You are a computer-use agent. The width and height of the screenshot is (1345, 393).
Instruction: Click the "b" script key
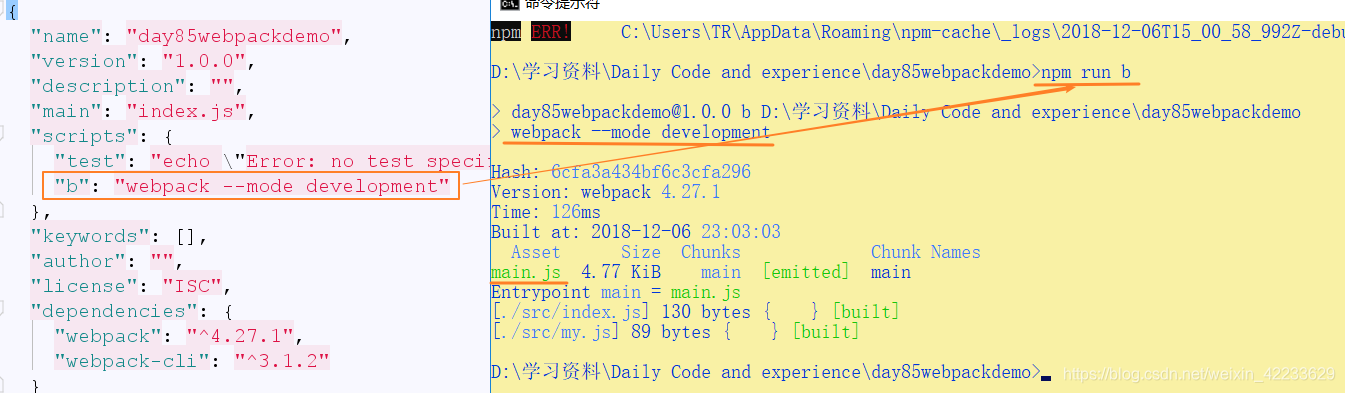(x=72, y=186)
